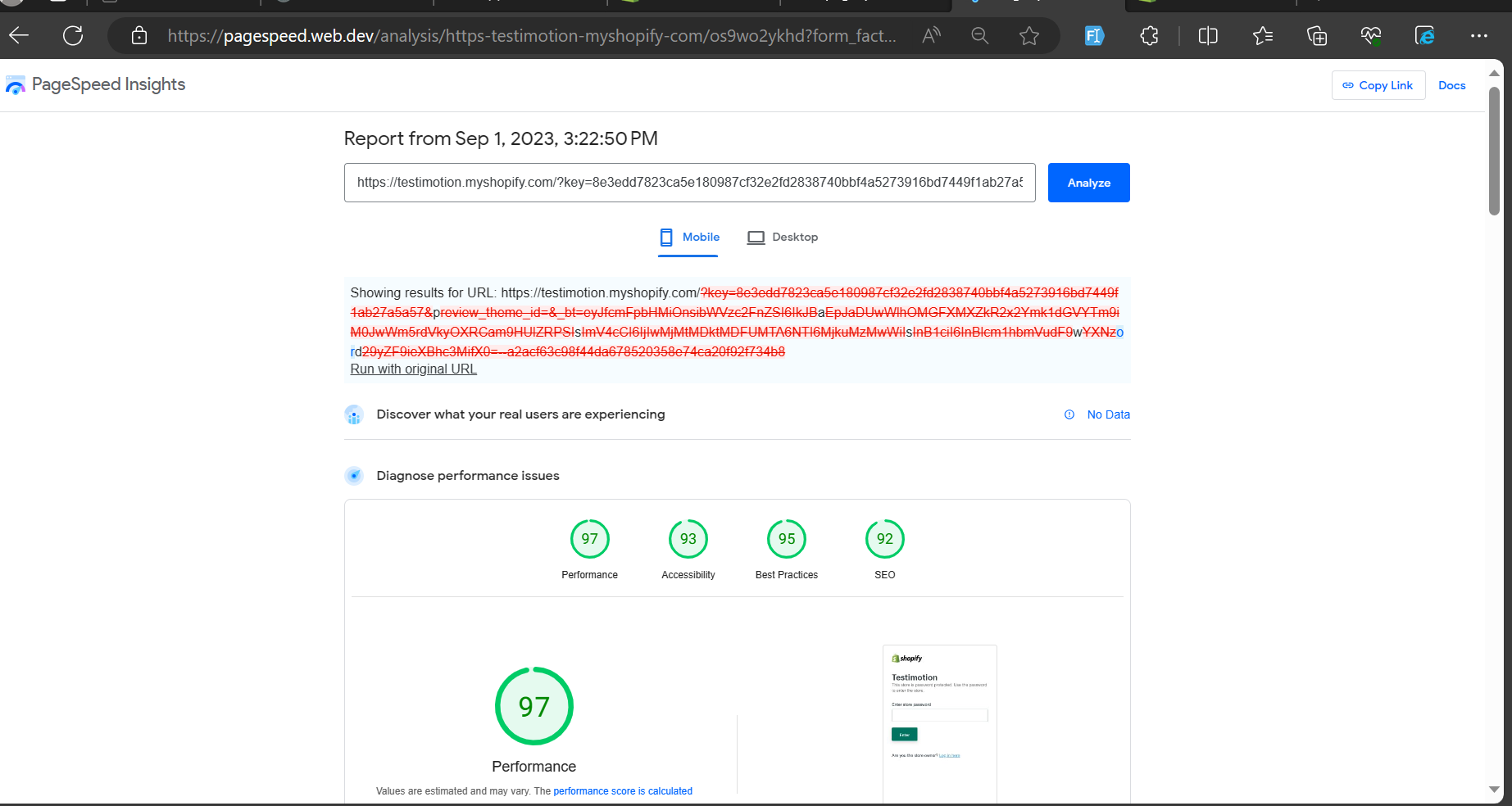Viewport: 1512px width, 806px height.
Task: Click the scrollbar up arrow
Action: tap(1494, 73)
